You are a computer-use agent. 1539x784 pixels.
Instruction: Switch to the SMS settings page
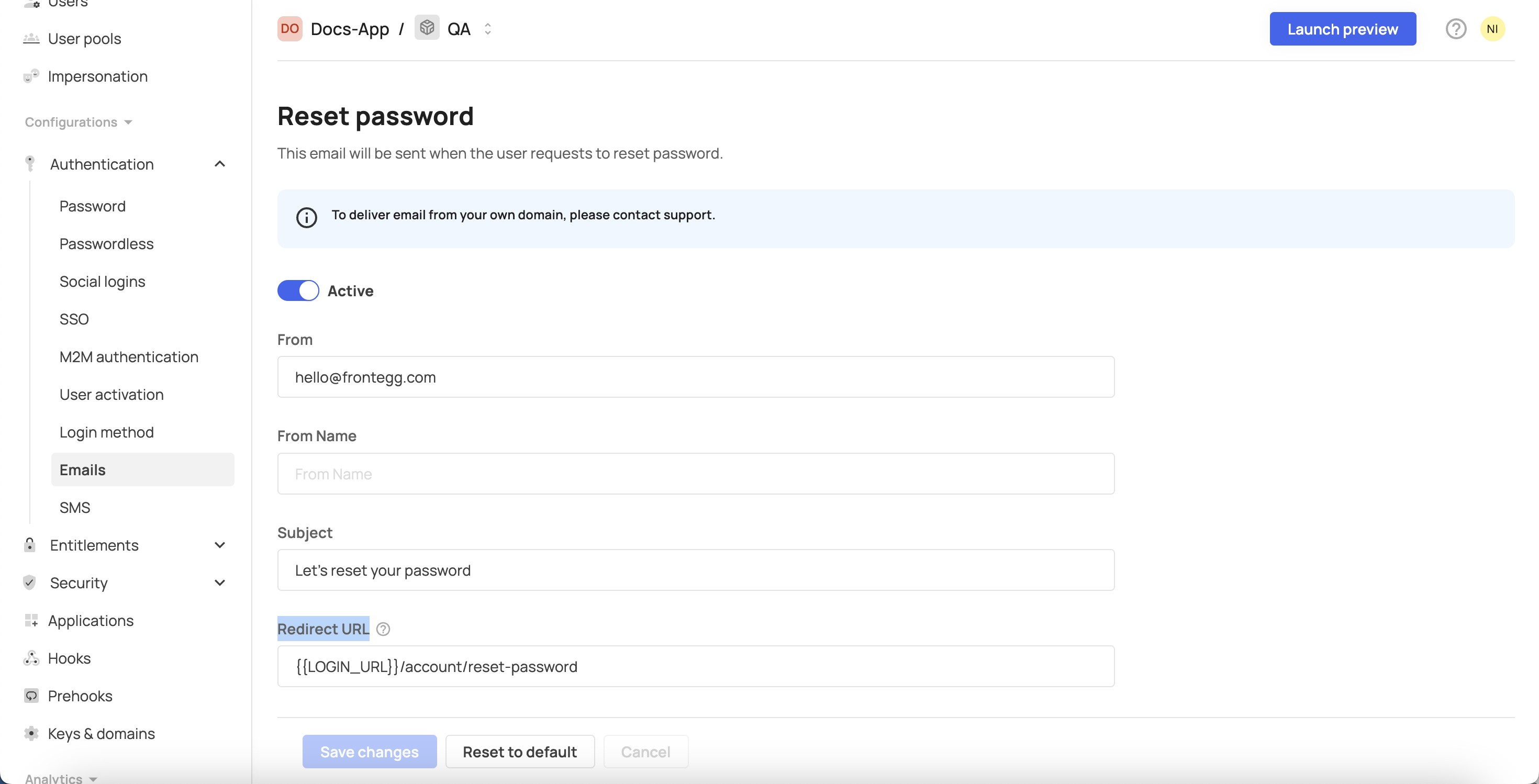75,507
